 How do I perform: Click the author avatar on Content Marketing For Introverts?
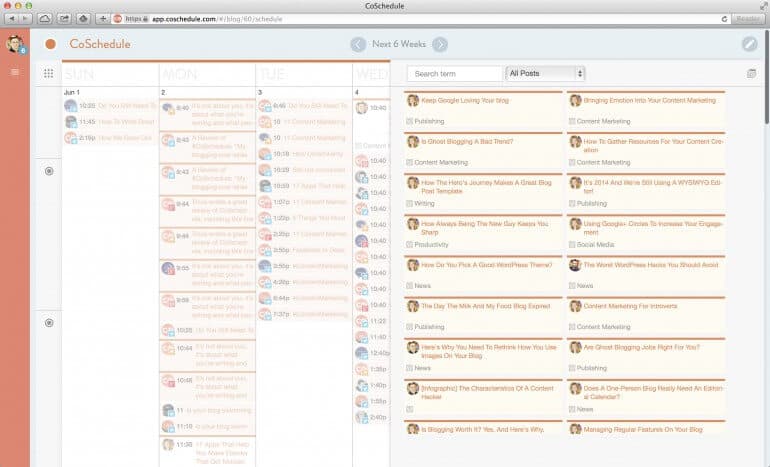click(575, 306)
